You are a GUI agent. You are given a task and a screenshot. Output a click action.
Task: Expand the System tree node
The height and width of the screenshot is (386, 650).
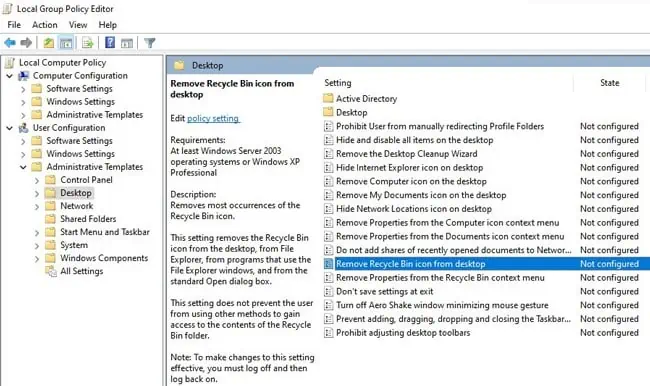[x=36, y=246]
